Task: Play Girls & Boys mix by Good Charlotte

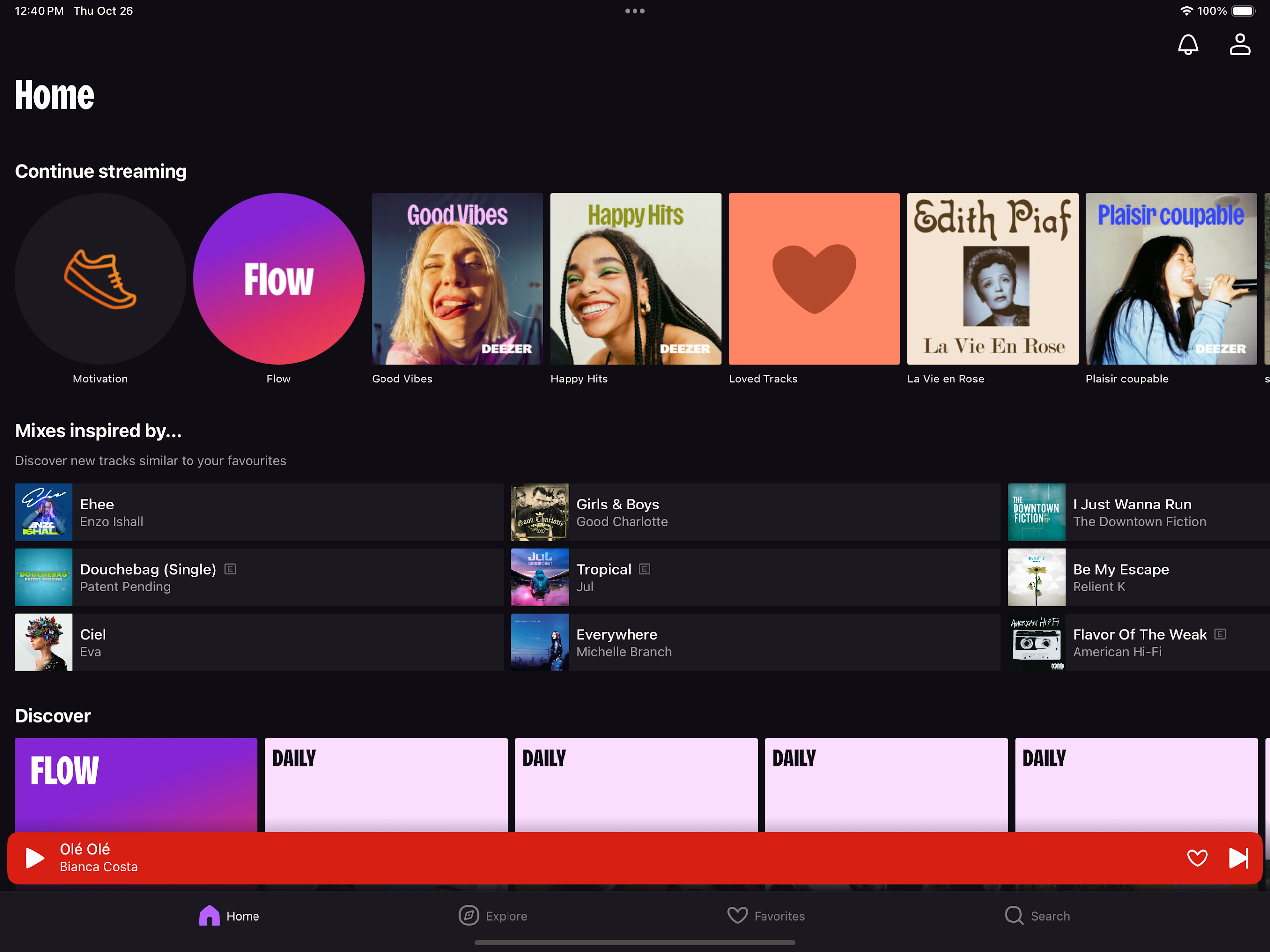Action: (x=755, y=512)
